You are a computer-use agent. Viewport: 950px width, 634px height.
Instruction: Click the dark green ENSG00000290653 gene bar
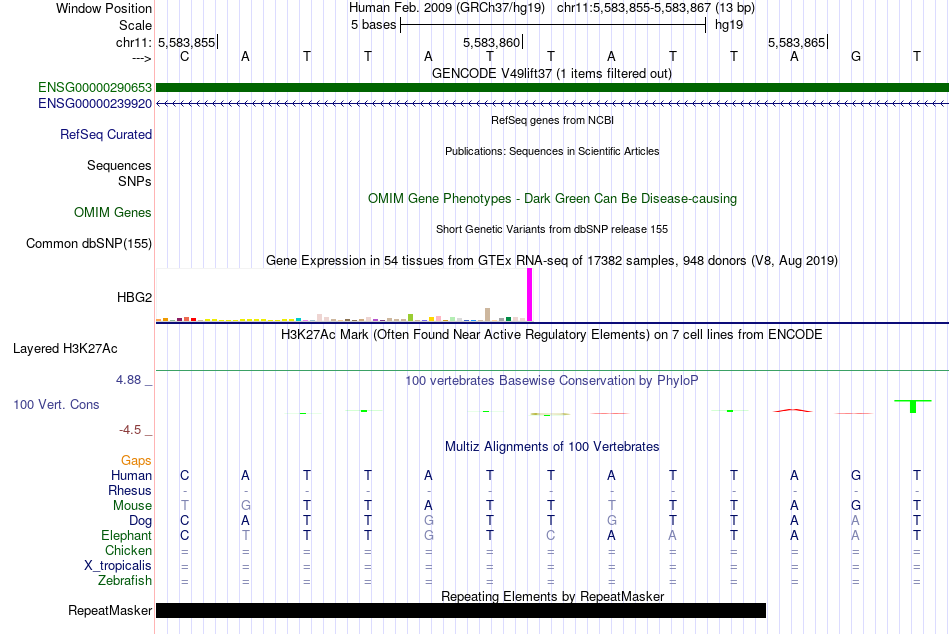[x=552, y=88]
